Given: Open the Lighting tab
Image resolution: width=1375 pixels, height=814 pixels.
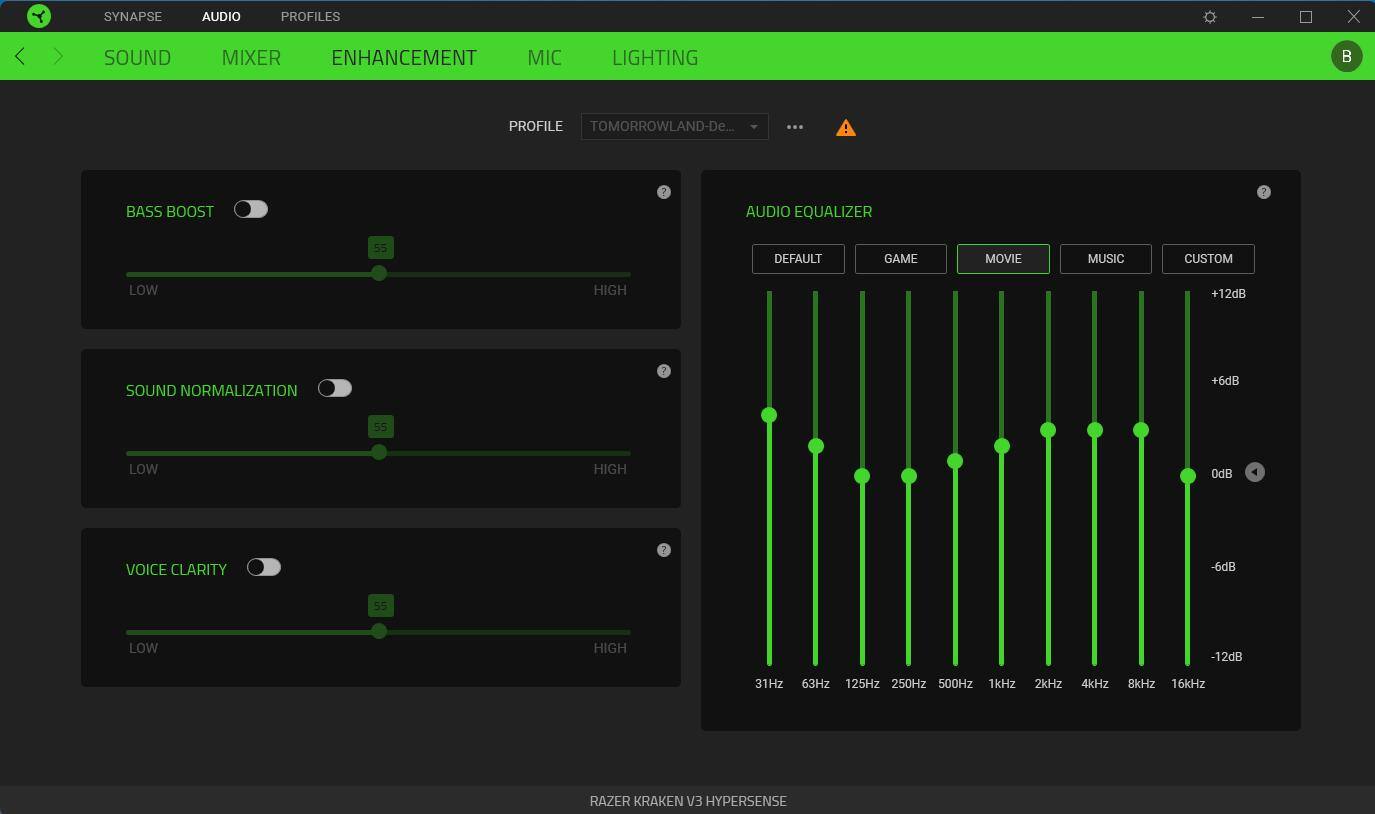Looking at the screenshot, I should [x=654, y=57].
